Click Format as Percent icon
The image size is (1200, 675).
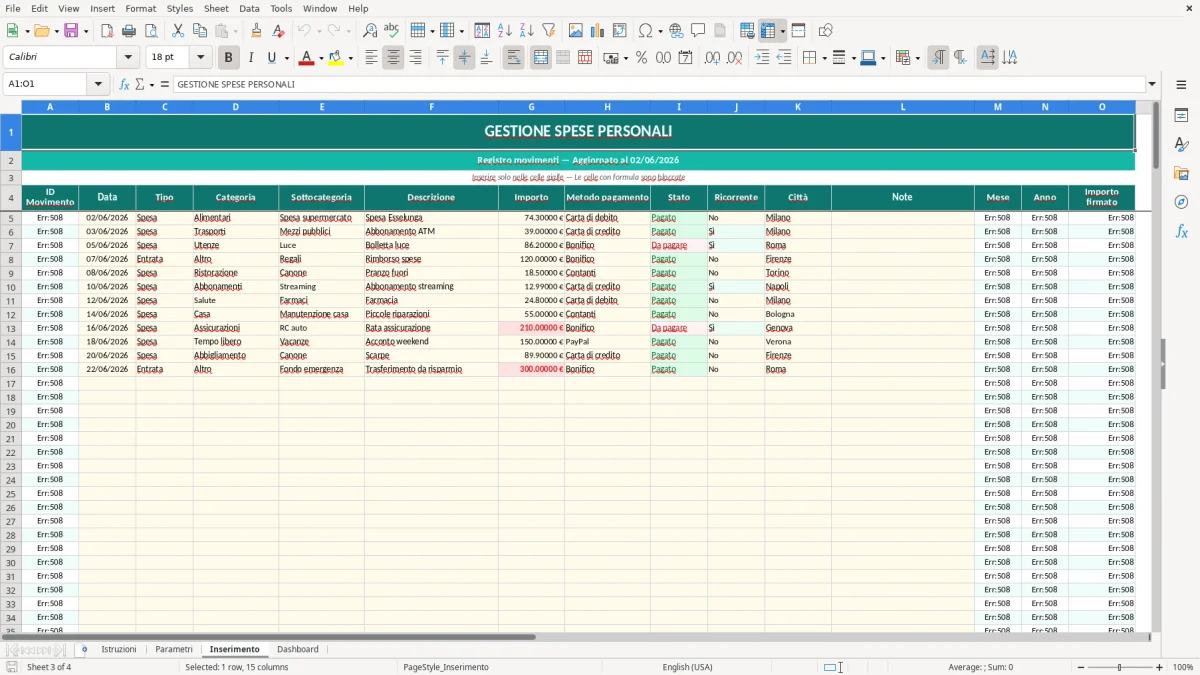point(641,58)
